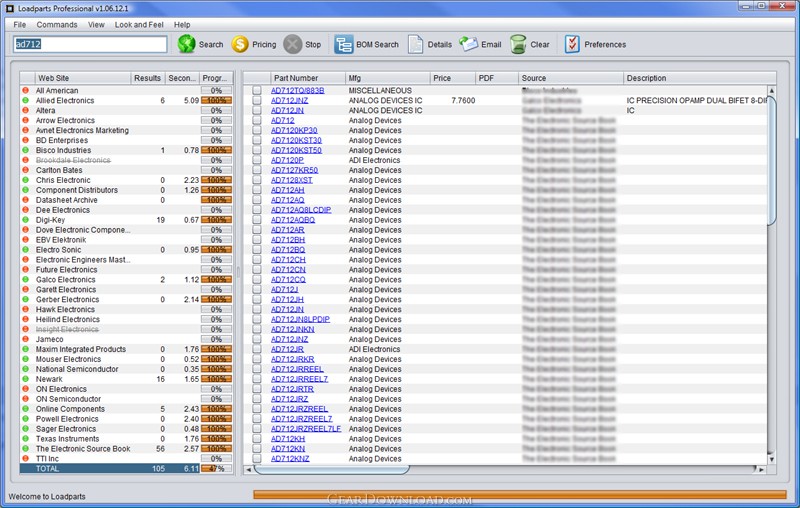Click green status dot for Newark
Viewport: 800px width, 508px height.
click(26, 379)
